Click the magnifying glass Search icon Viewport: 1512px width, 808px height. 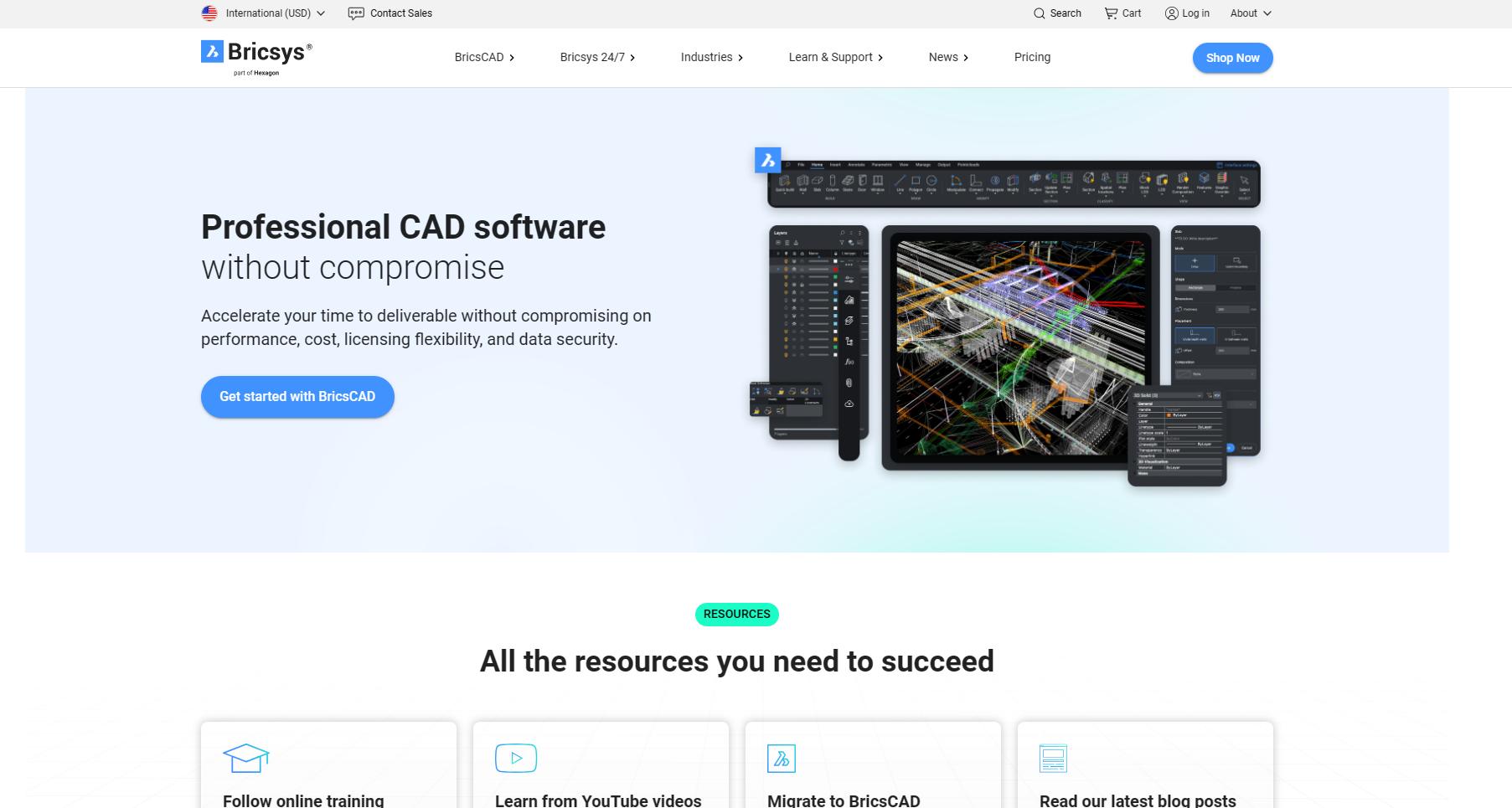coord(1040,13)
